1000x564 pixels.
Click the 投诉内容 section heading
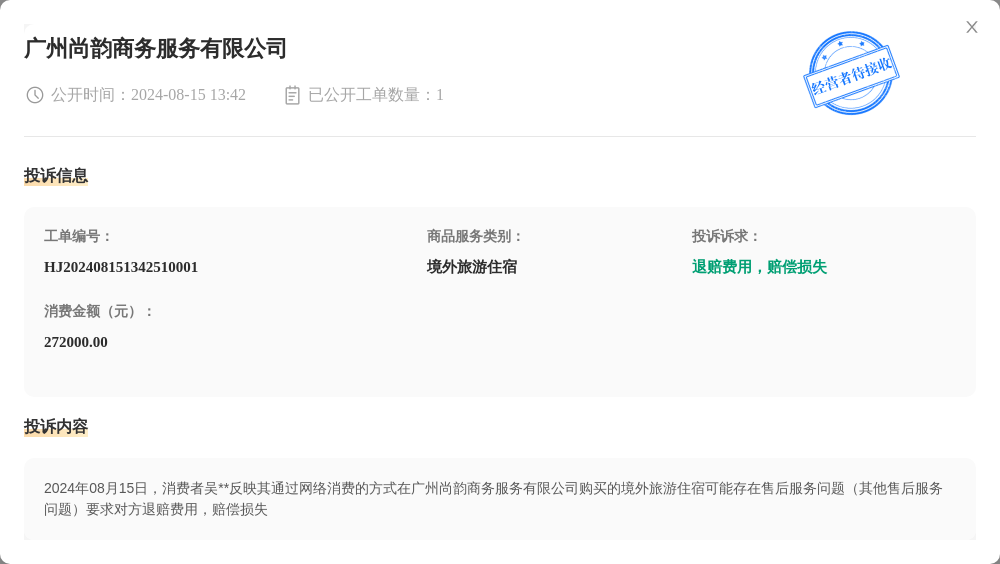pos(55,427)
